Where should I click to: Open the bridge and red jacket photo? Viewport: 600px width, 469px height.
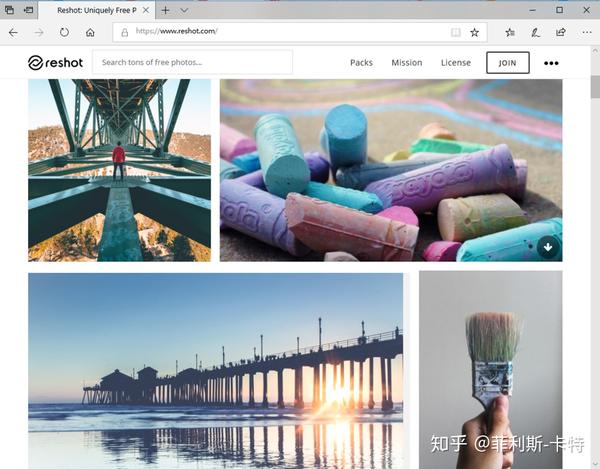pyautogui.click(x=119, y=170)
